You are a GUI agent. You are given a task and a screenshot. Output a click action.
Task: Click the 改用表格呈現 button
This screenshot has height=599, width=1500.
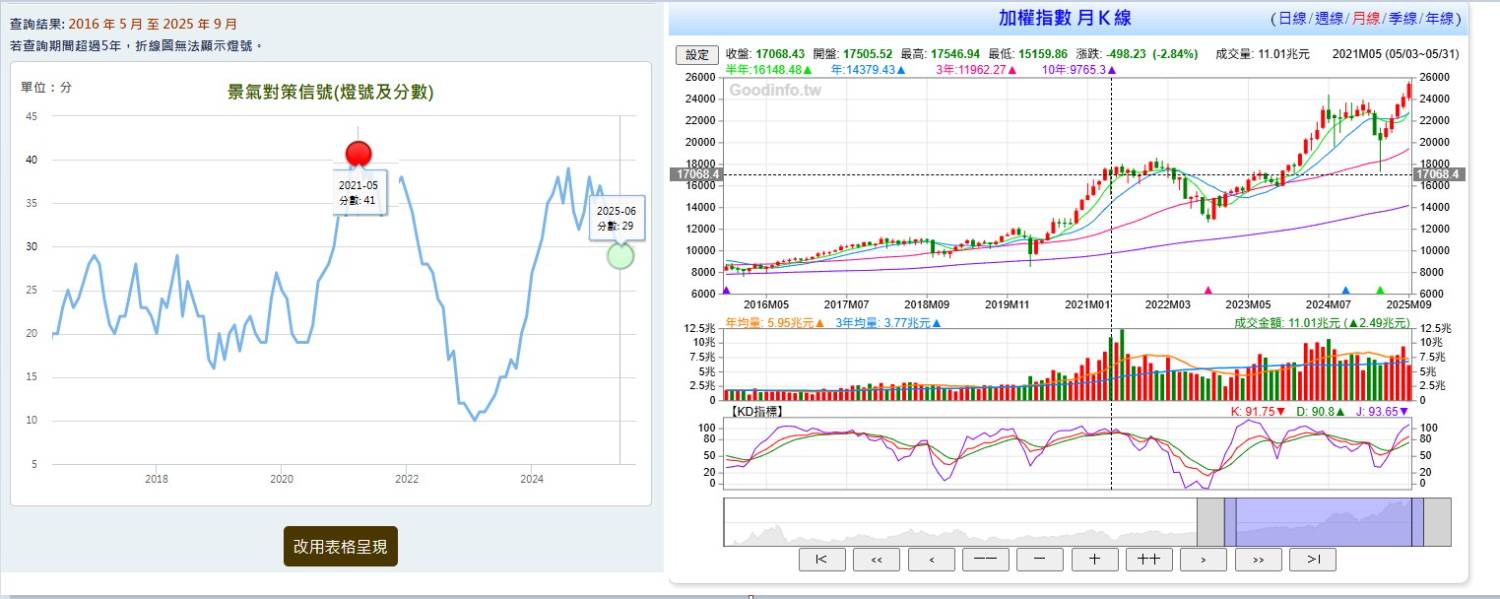340,546
